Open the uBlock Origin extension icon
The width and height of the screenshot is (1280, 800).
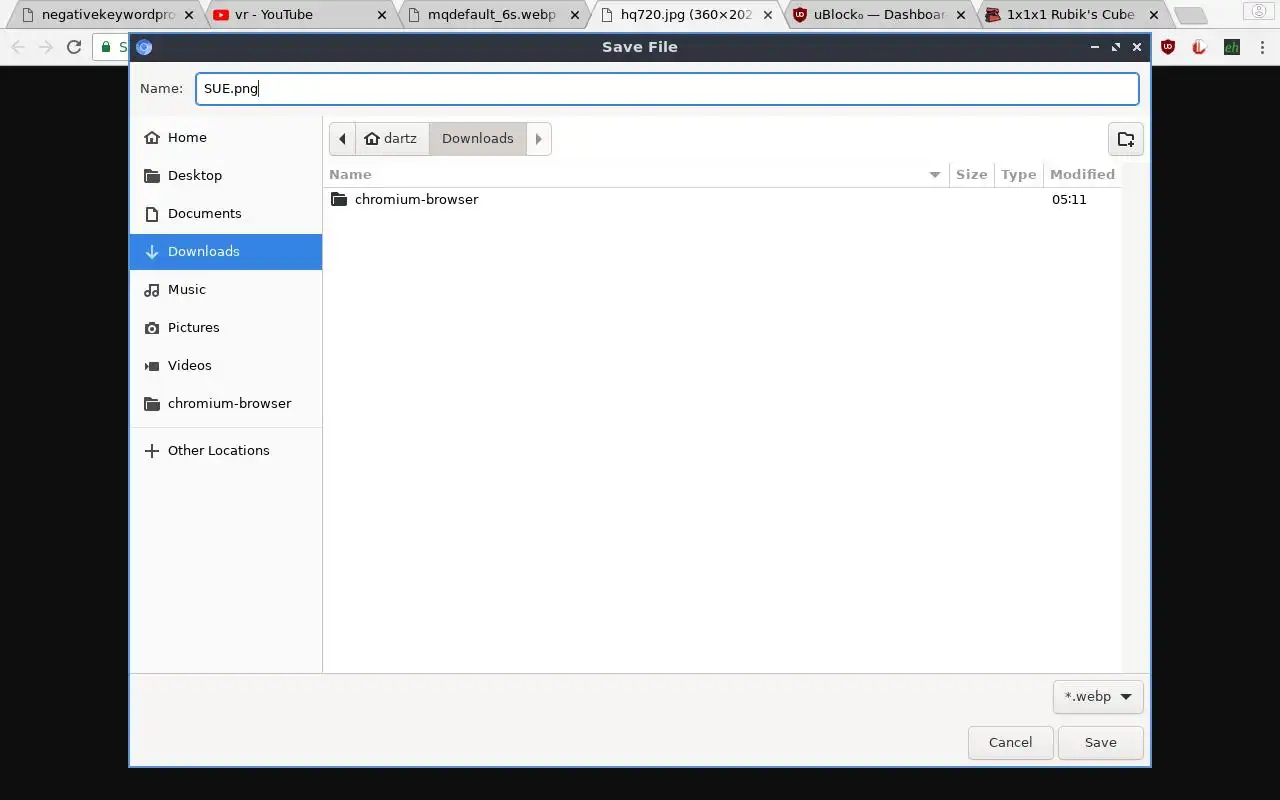(x=1168, y=47)
